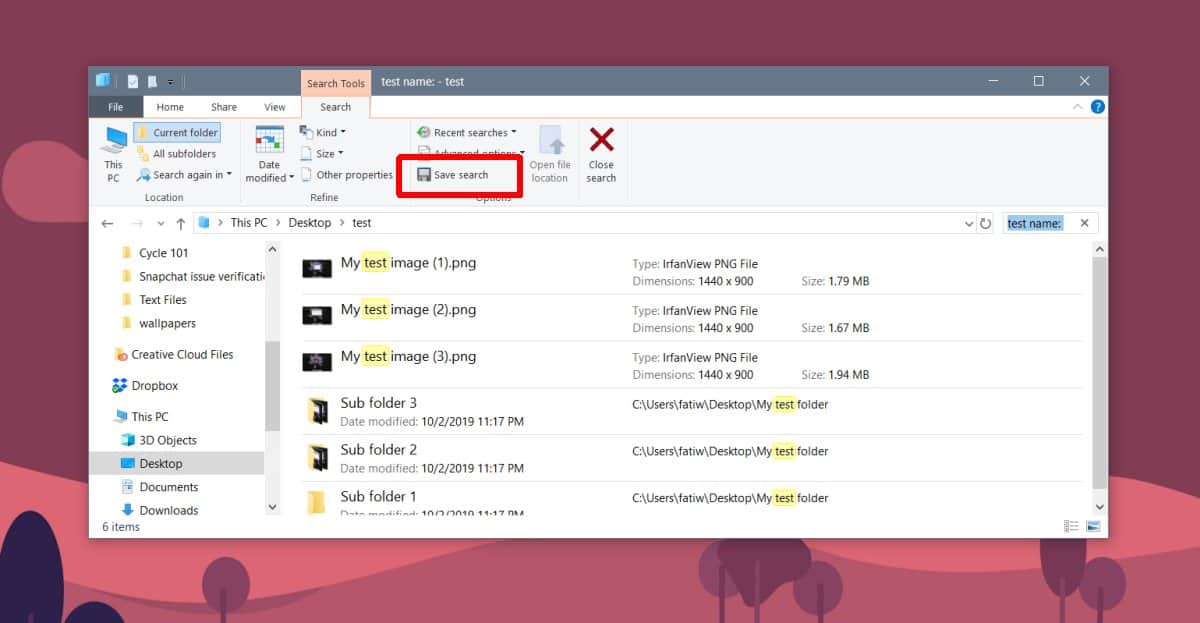The width and height of the screenshot is (1200, 623).
Task: Click the File Explorer title bar icon
Action: tap(103, 81)
